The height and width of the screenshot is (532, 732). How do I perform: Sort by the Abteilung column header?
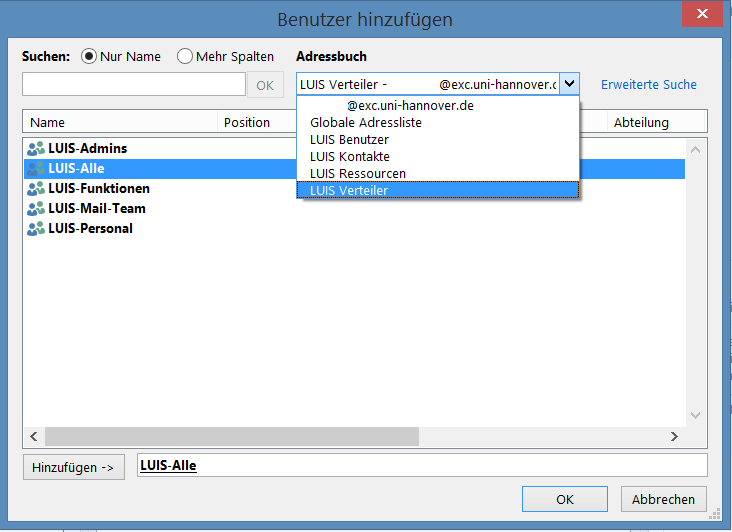pyautogui.click(x=656, y=122)
